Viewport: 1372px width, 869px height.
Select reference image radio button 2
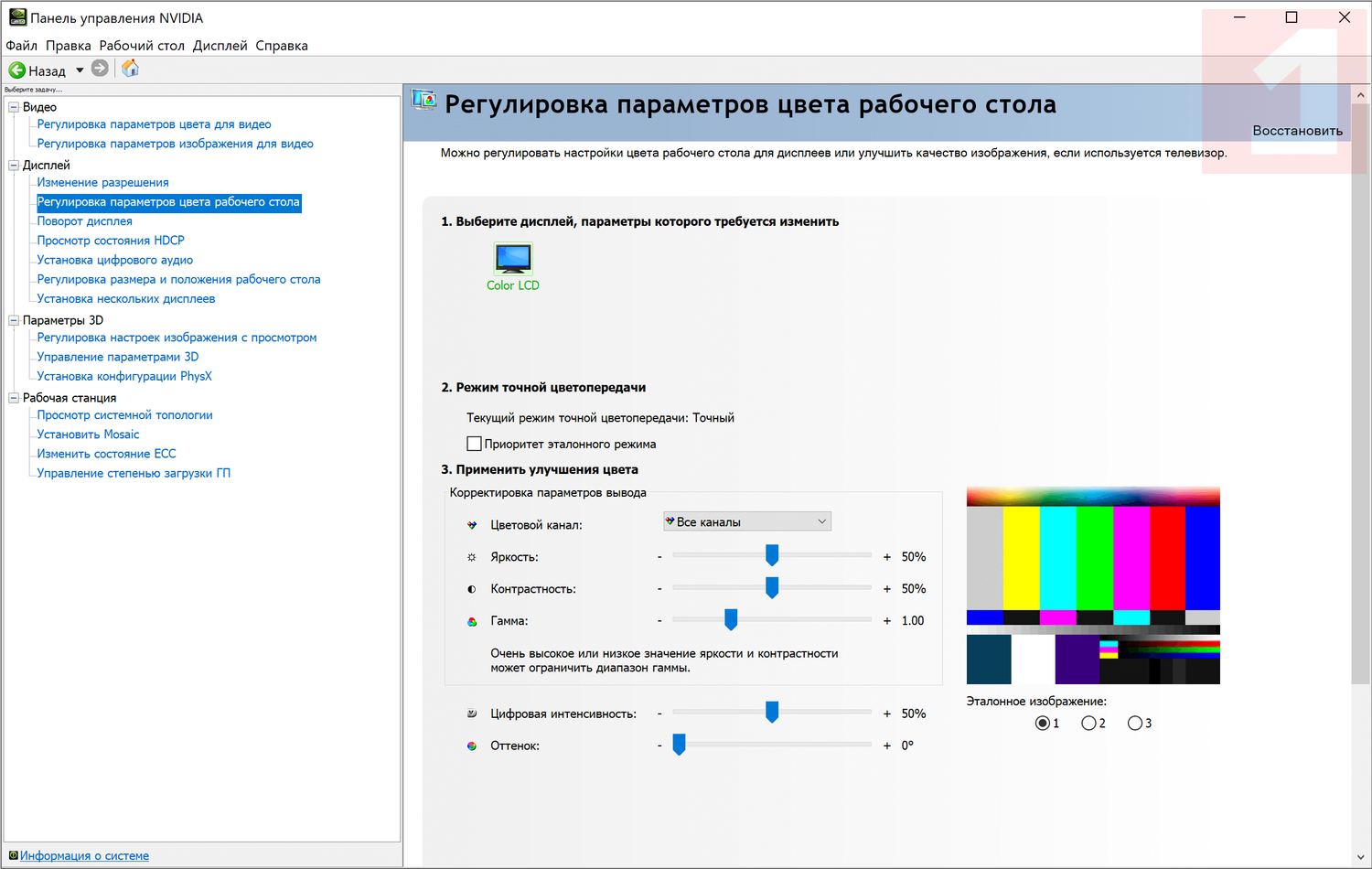(1088, 724)
